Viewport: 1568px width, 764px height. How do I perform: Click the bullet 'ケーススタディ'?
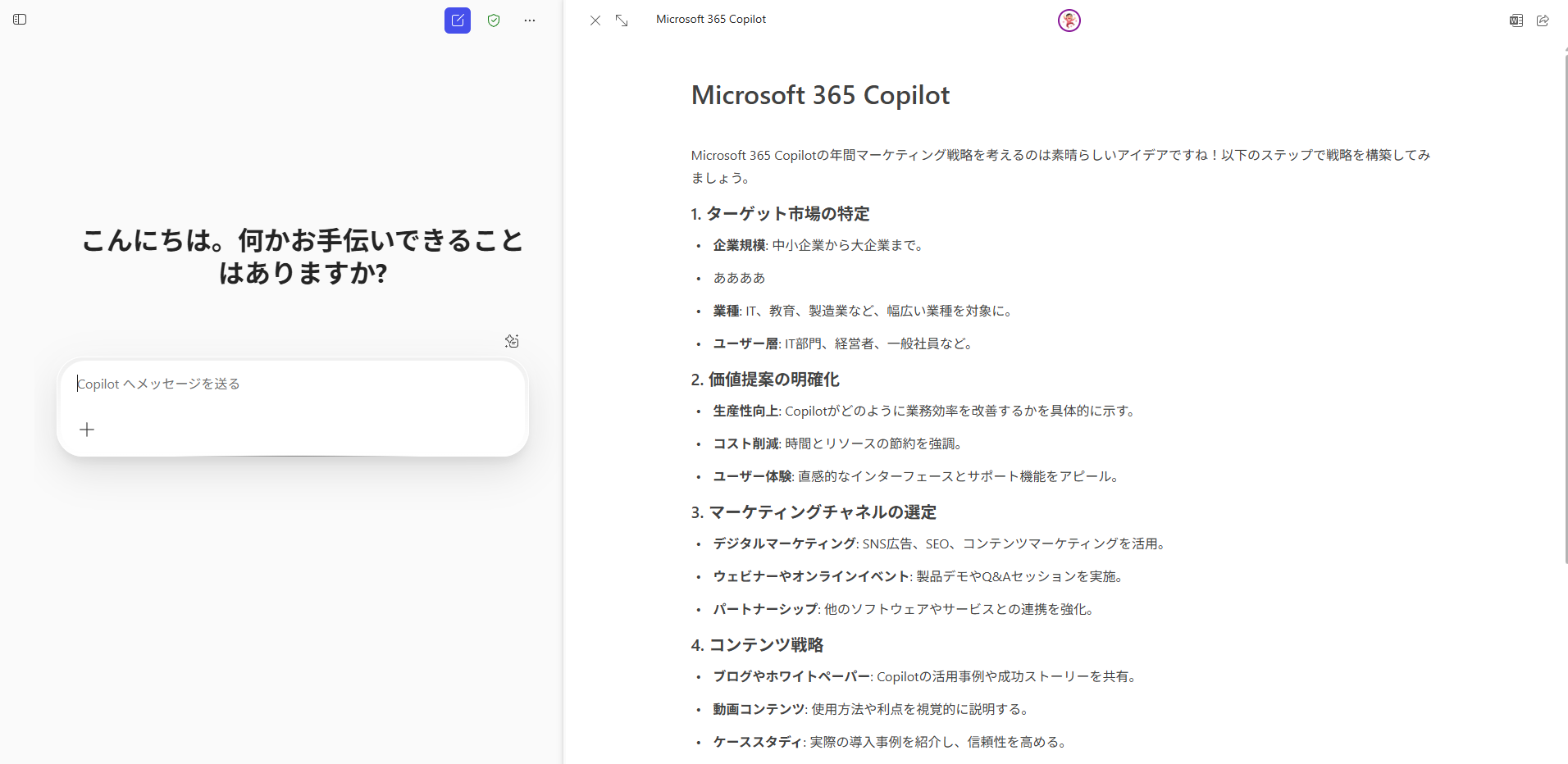coord(890,742)
